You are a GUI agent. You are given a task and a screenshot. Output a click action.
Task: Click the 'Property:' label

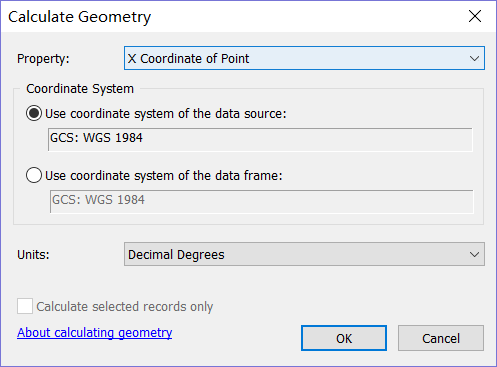coord(43,59)
